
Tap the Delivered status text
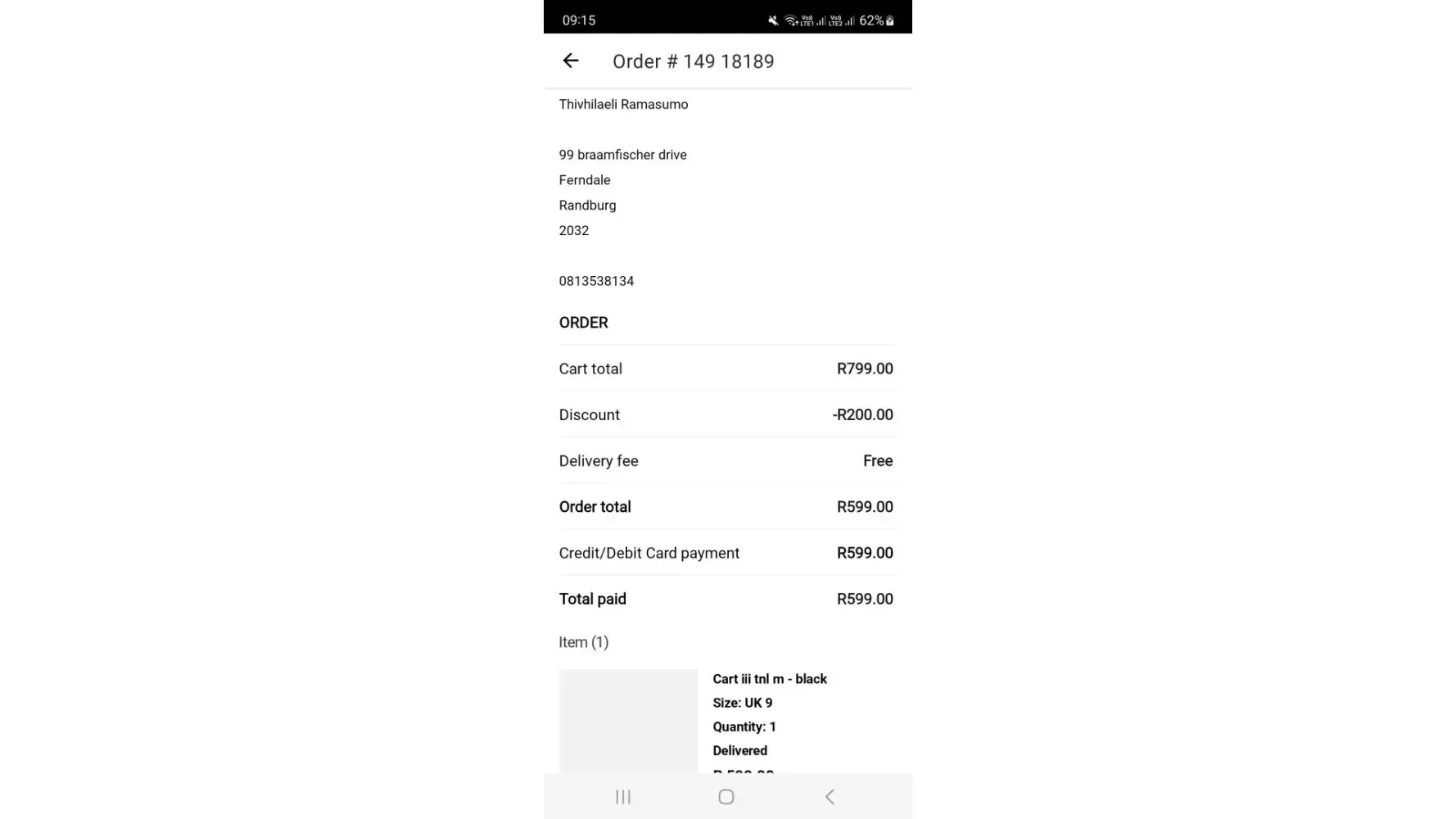click(x=739, y=750)
